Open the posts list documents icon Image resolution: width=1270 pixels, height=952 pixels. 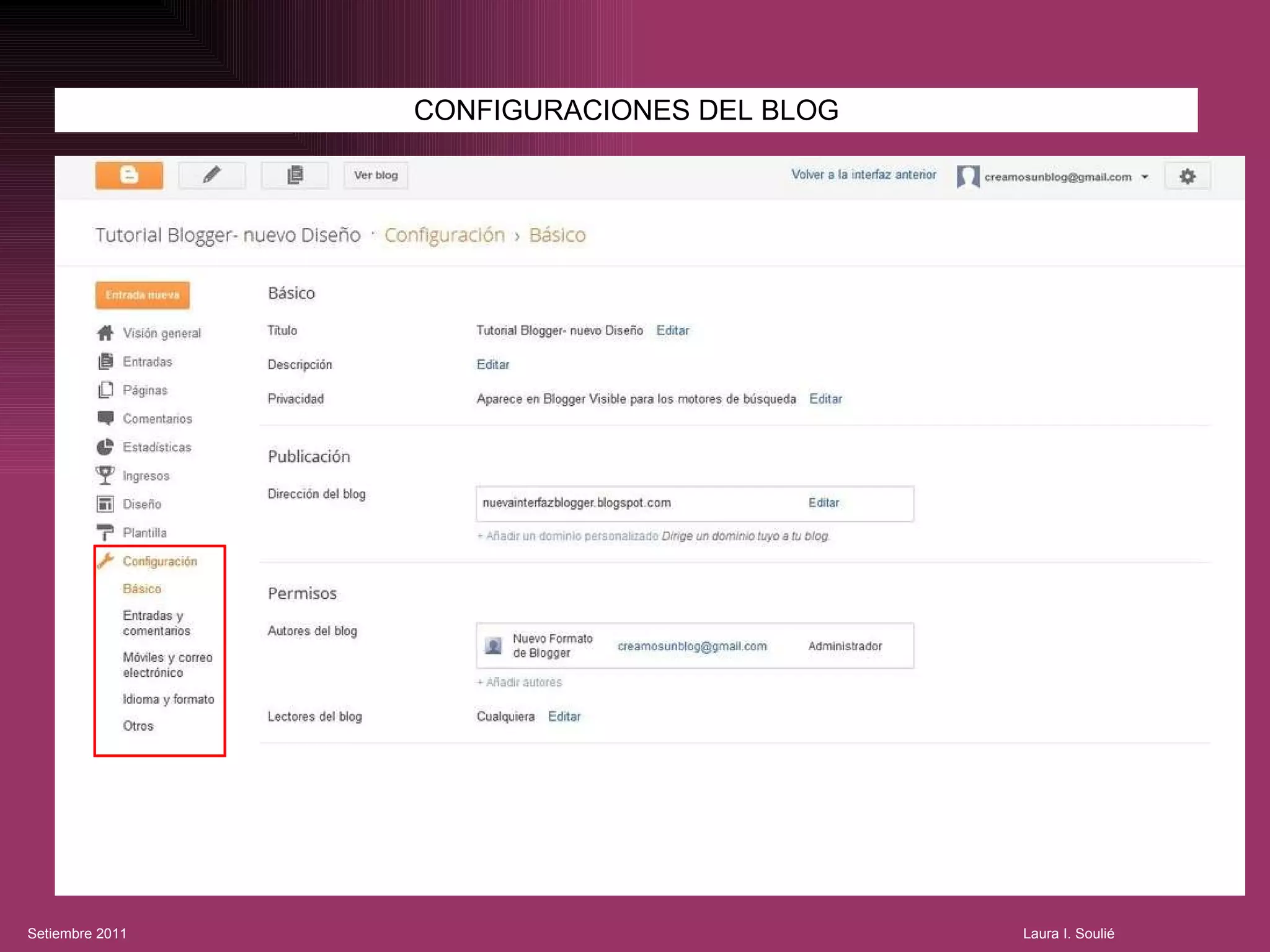pyautogui.click(x=295, y=175)
